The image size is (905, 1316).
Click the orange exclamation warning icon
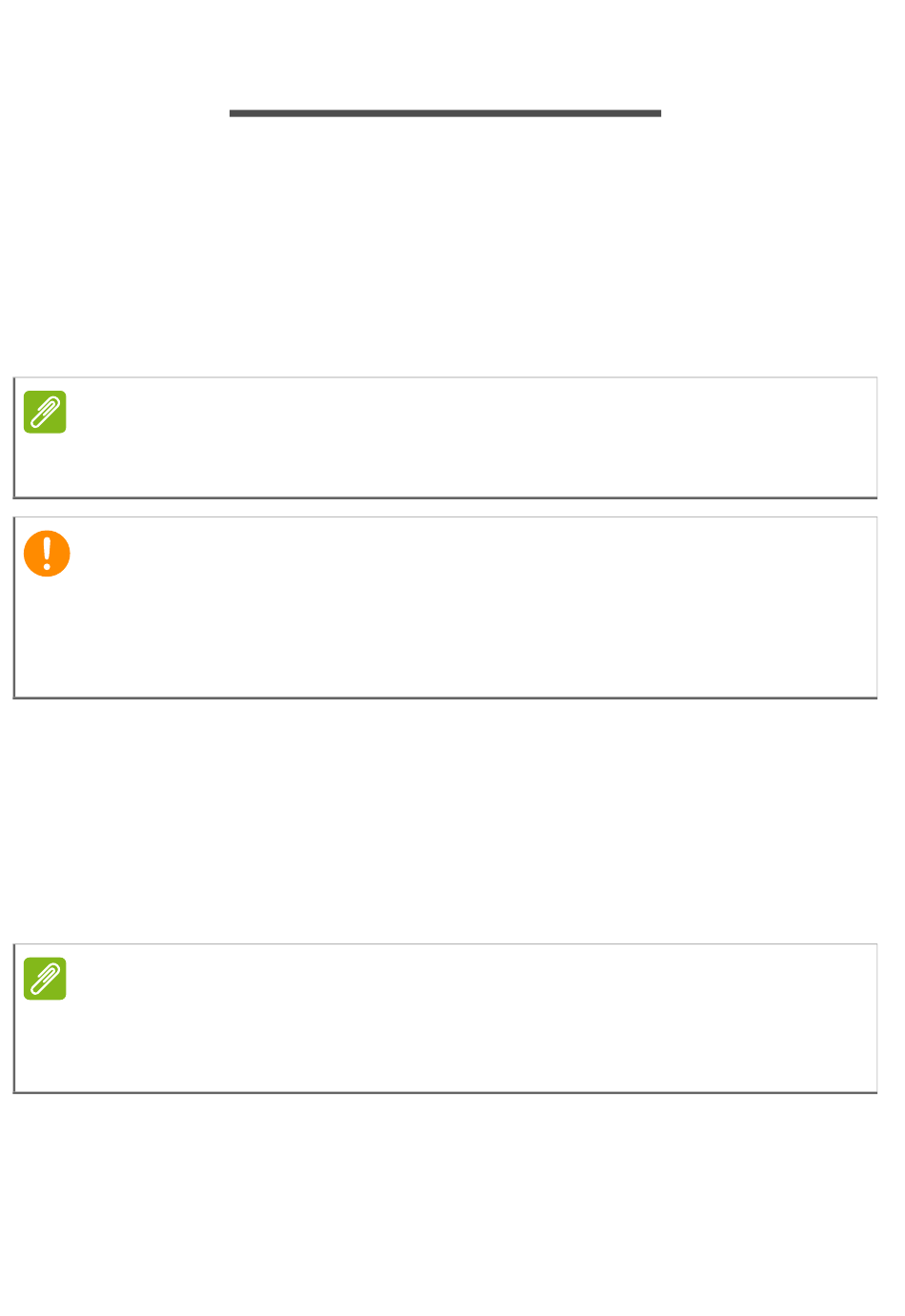pos(47,554)
